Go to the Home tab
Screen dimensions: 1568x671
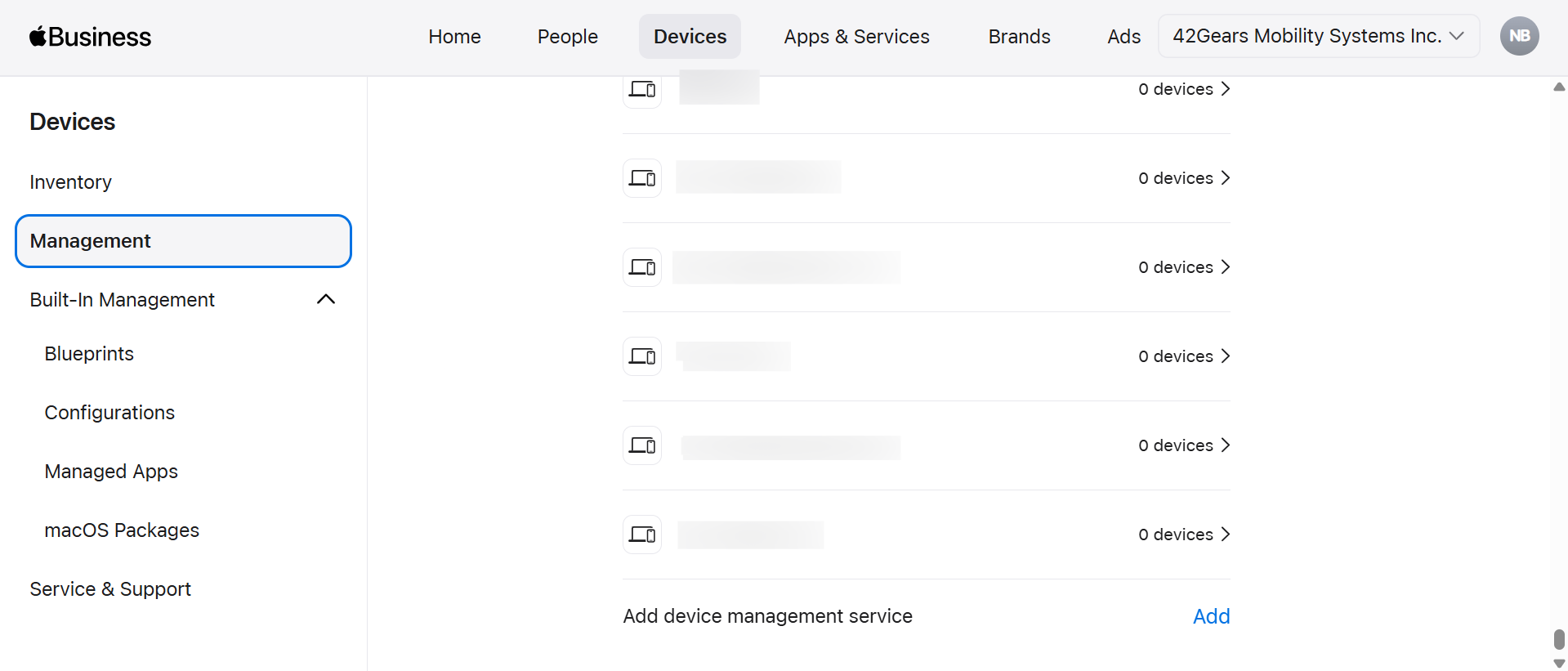pyautogui.click(x=454, y=37)
